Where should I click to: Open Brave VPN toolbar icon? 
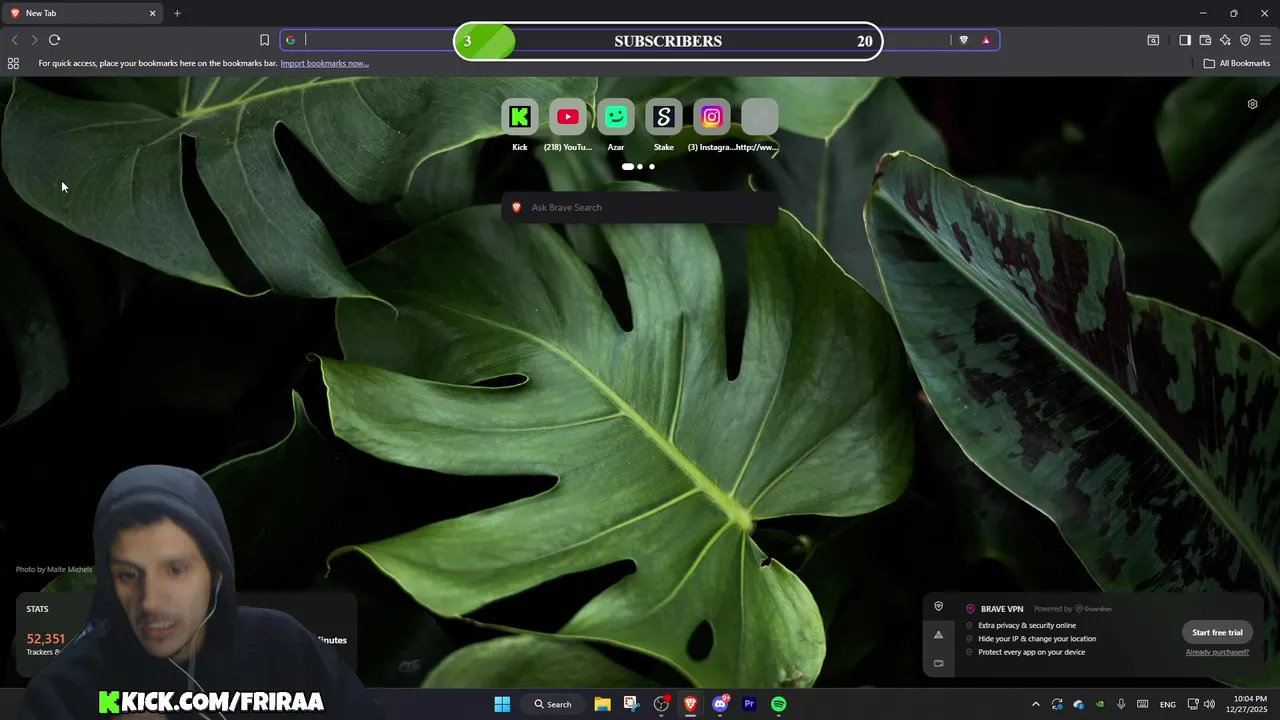(x=1245, y=40)
